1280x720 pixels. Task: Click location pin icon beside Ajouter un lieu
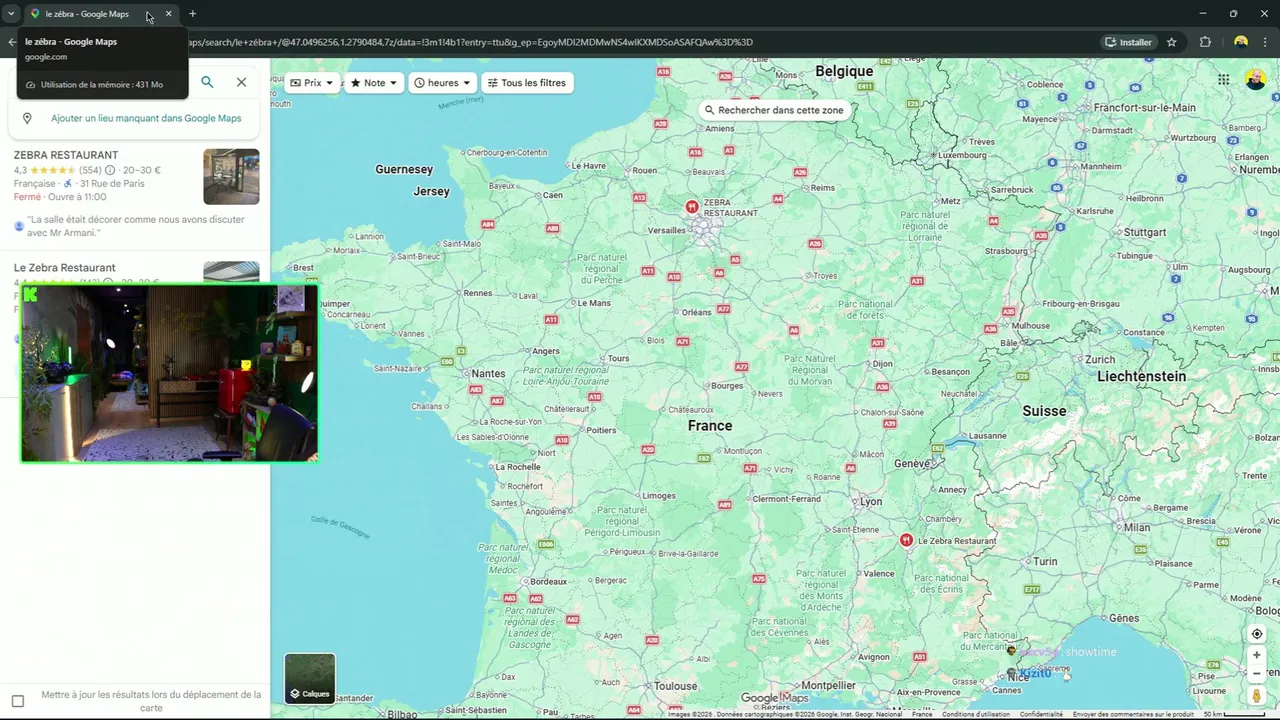(x=27, y=118)
